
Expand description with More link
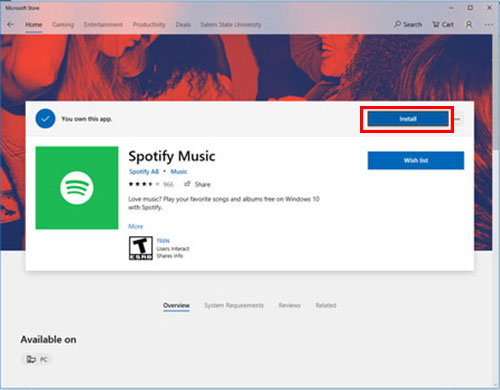tap(136, 226)
